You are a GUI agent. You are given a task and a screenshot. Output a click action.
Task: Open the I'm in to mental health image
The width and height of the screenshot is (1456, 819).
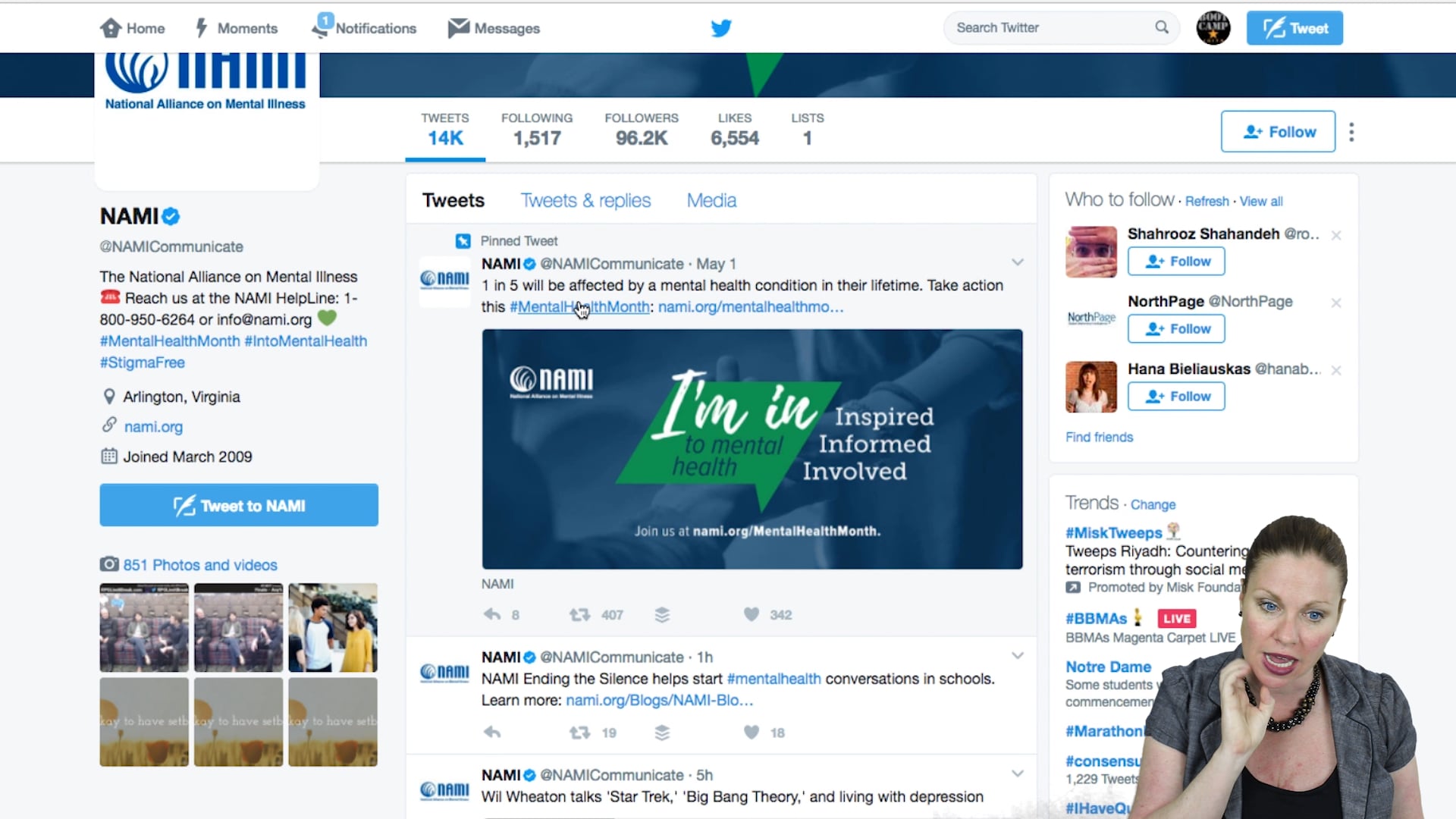[752, 449]
